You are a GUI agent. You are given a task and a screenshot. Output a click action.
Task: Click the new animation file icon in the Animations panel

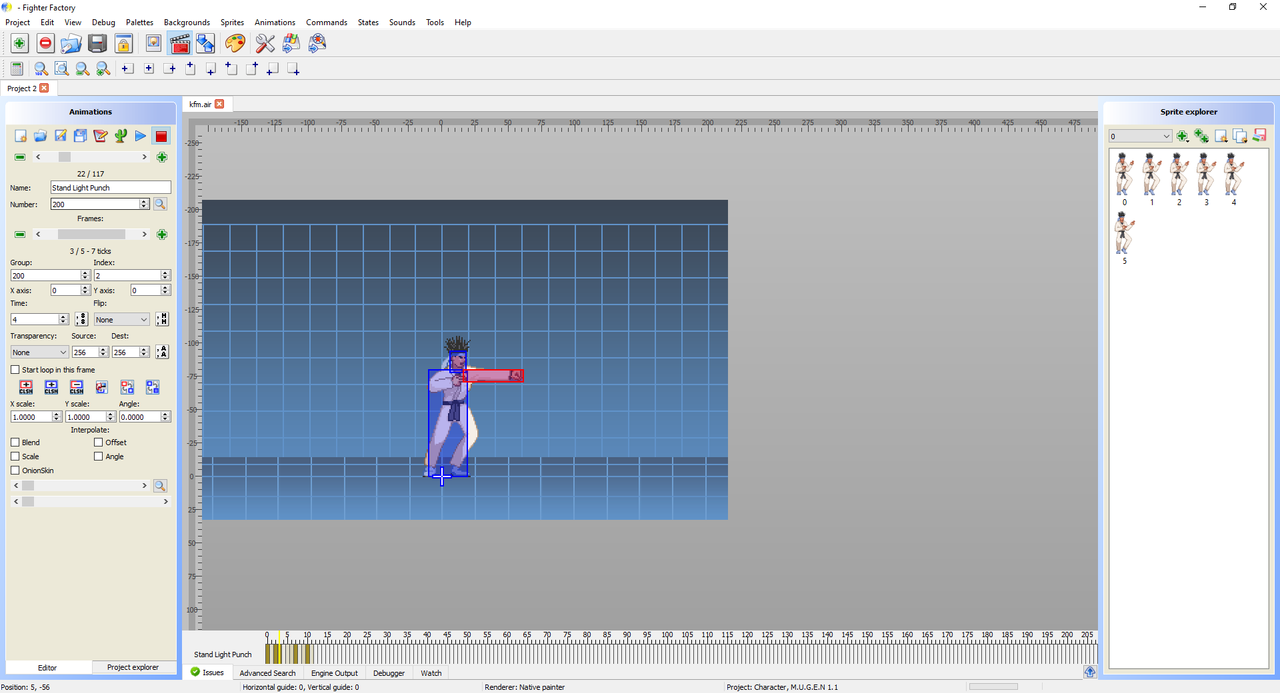20,136
